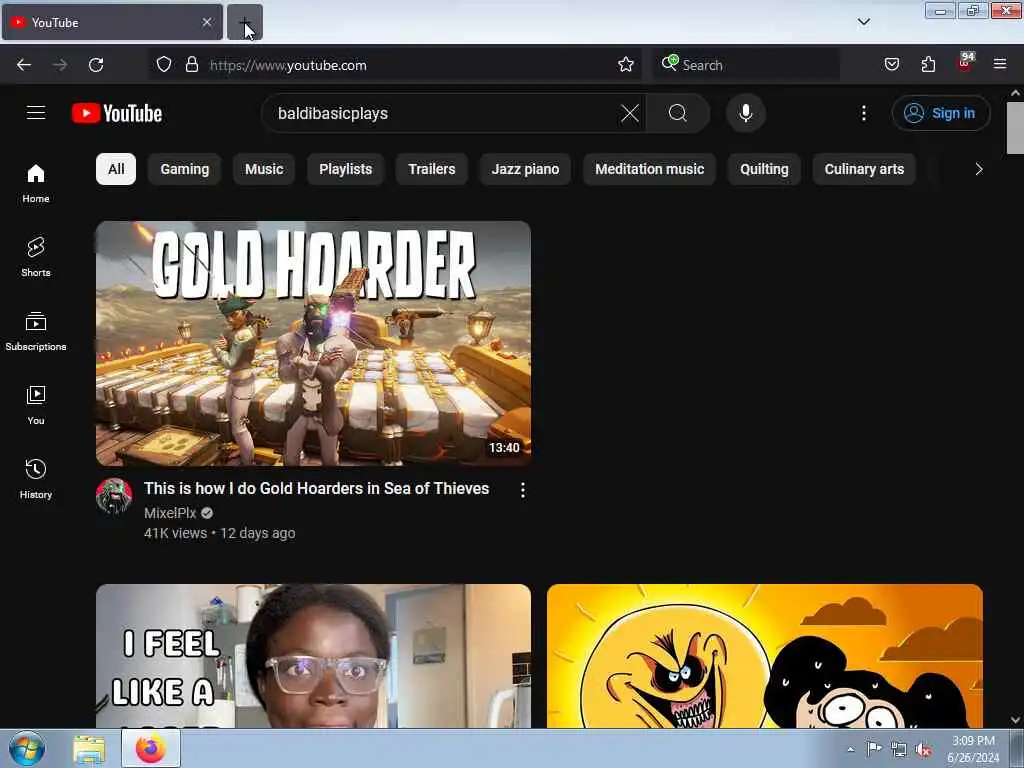Bookmark this page with the star icon
The image size is (1024, 768).
coord(626,65)
